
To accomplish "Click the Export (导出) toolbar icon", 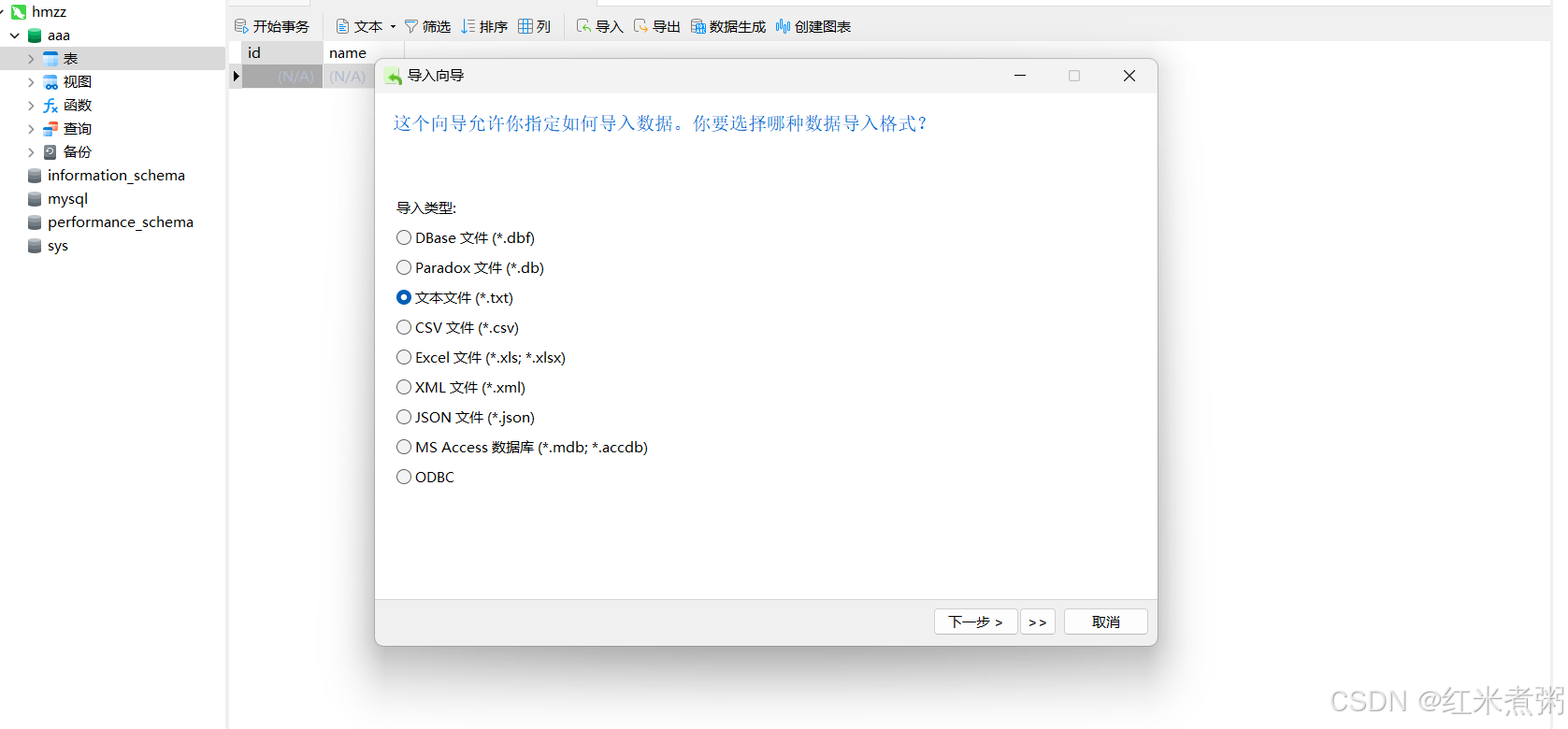I will [641, 26].
